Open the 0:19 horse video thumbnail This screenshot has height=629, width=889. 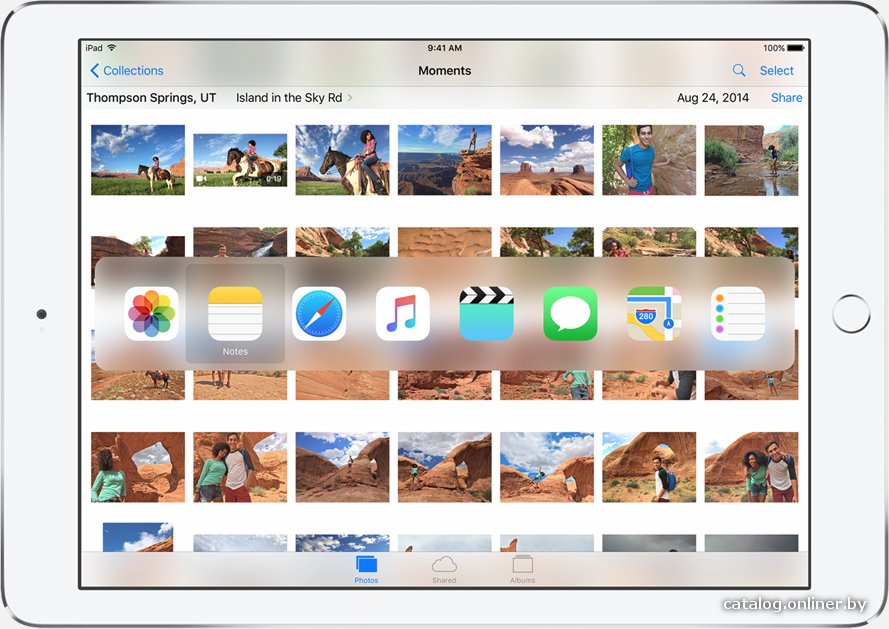(x=240, y=160)
